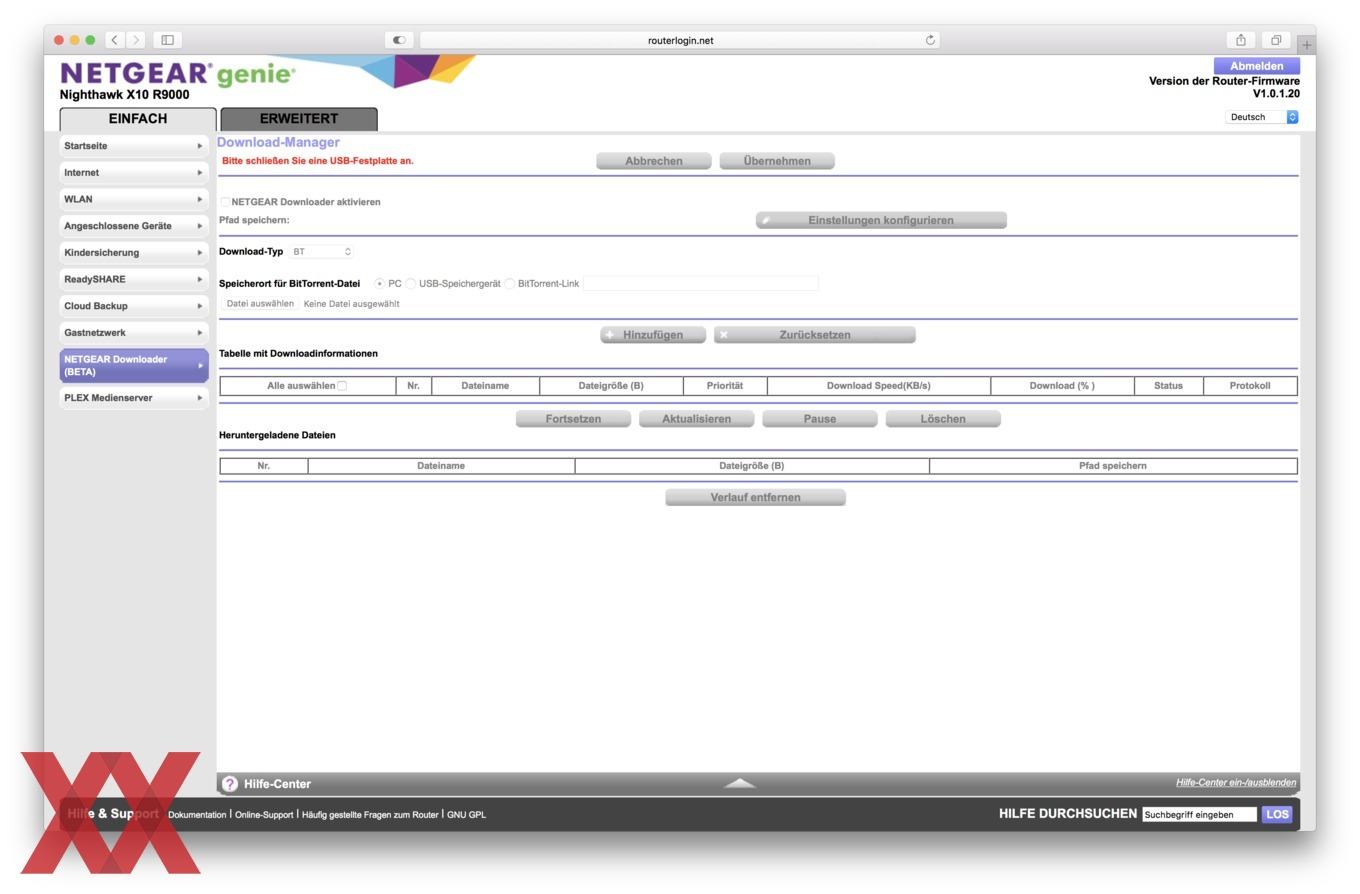
Task: Click the Fortsetzen button
Action: [x=573, y=419]
